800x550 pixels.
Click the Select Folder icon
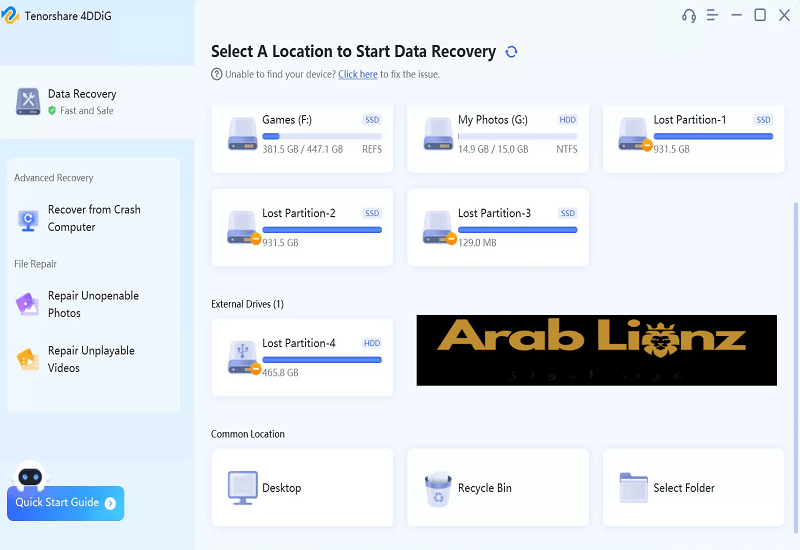point(634,488)
